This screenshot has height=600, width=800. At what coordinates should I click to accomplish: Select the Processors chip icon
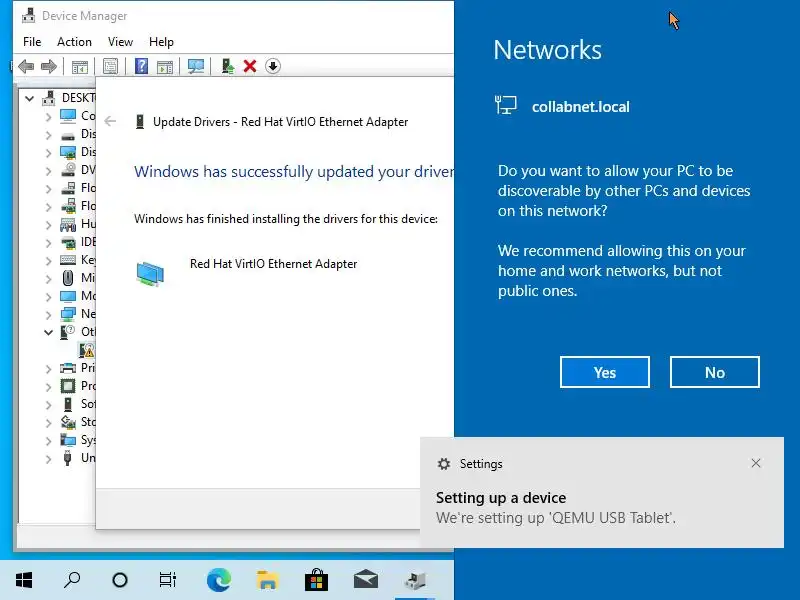click(x=68, y=386)
